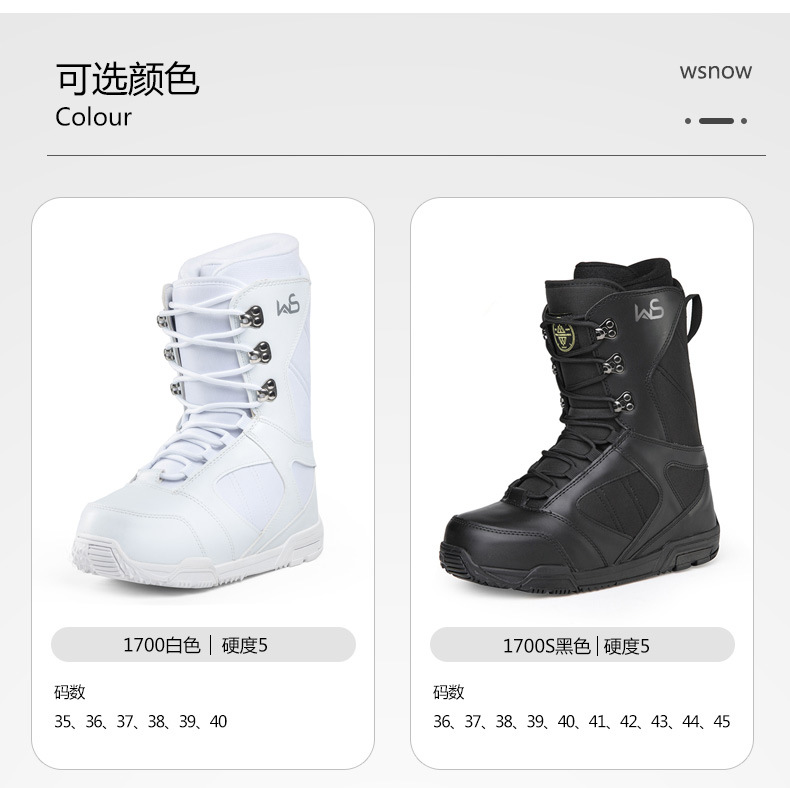This screenshot has height=788, width=790.
Task: Click the wsnow brand logo text
Action: (715, 71)
